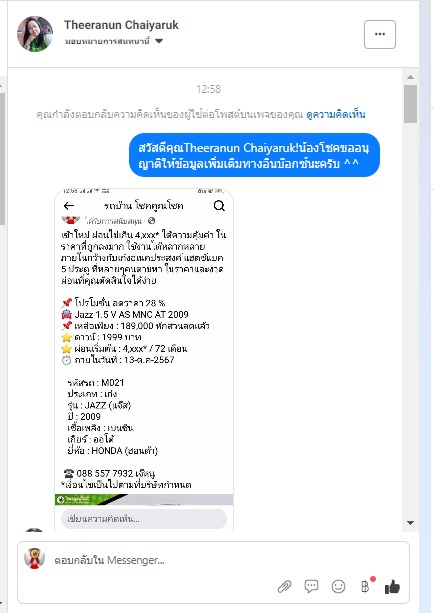
Task: Open Theeranun Chaiyaruk name header
Action: (121, 25)
